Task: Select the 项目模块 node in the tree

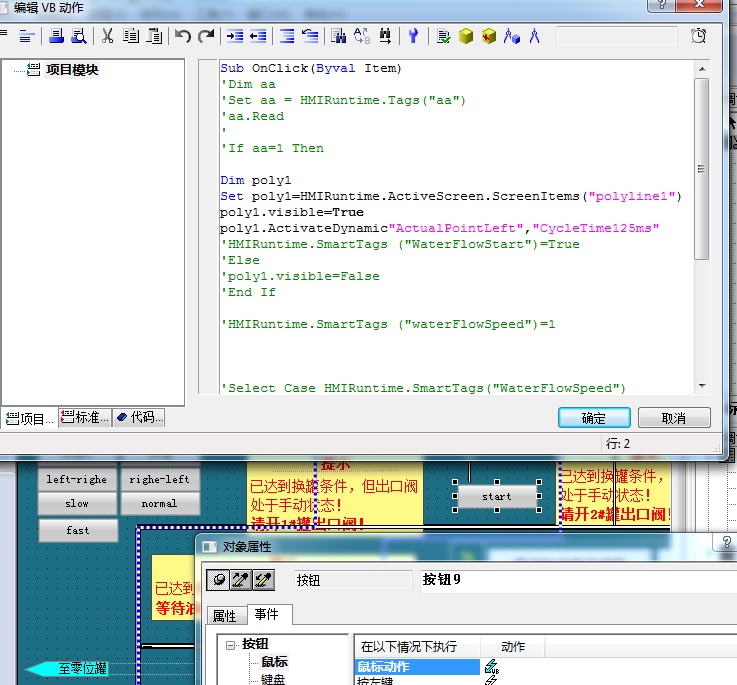Action: [72, 70]
